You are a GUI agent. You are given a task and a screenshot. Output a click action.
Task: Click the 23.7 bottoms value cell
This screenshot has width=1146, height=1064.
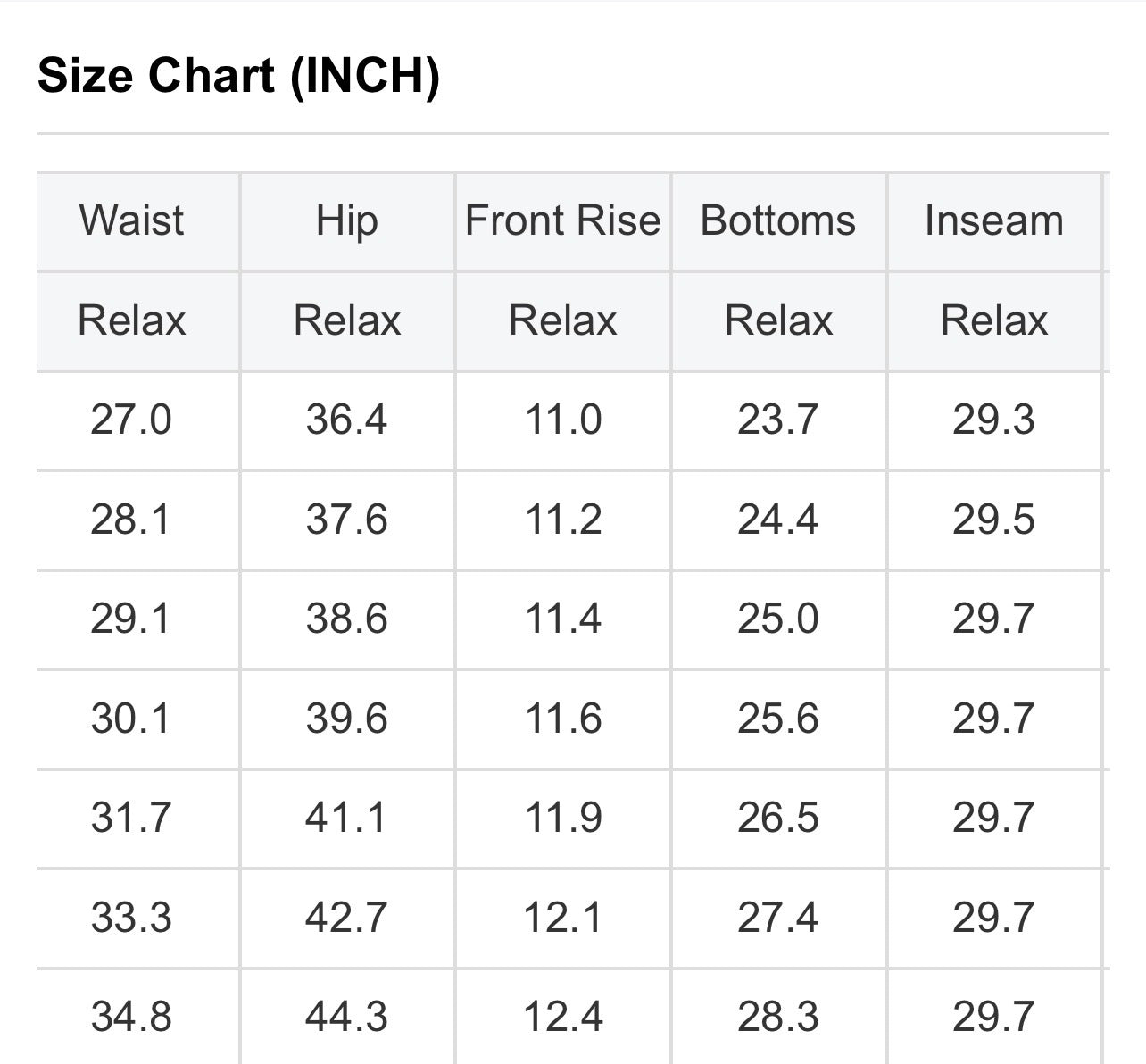[777, 420]
